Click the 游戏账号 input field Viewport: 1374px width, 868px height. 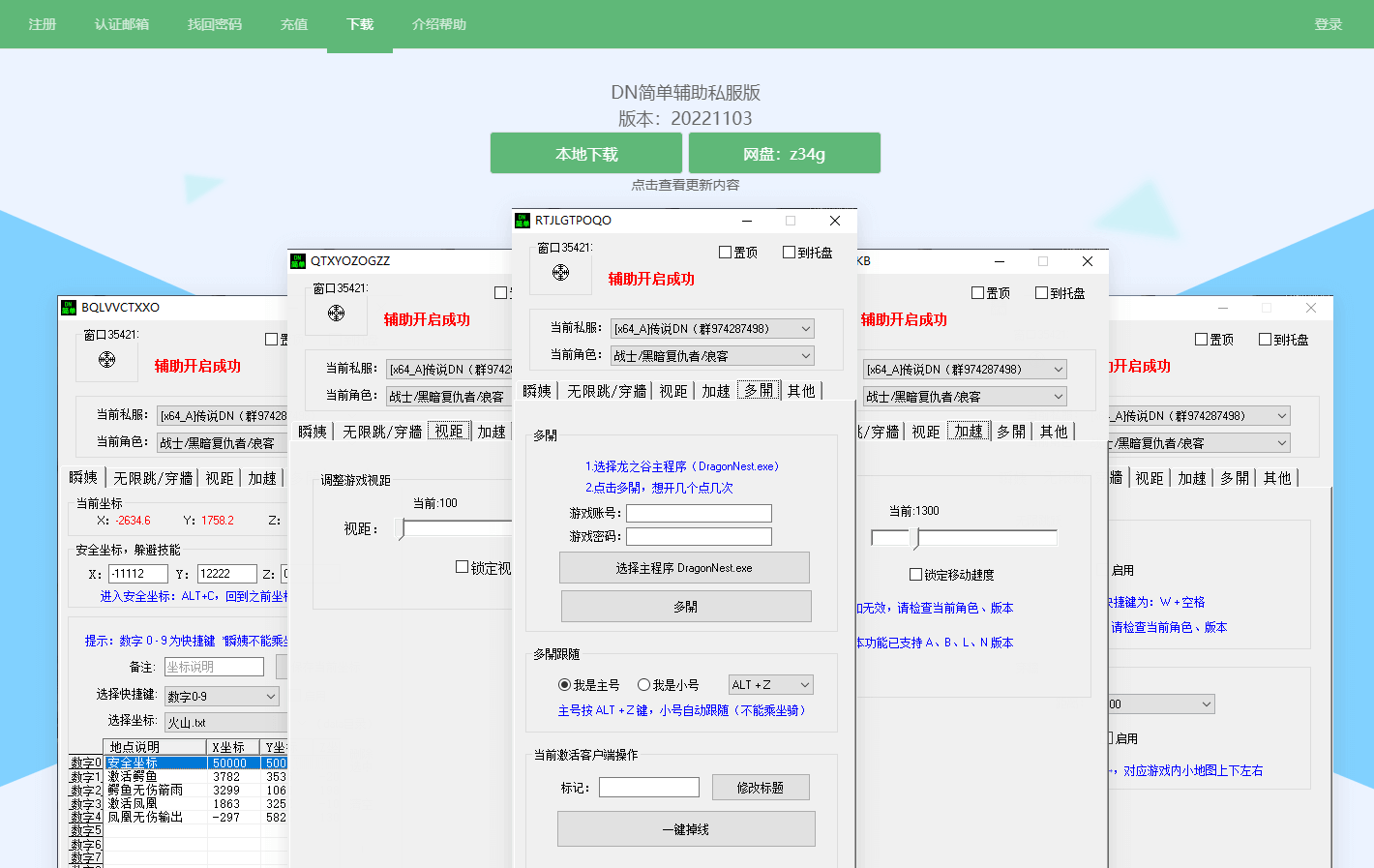699,514
